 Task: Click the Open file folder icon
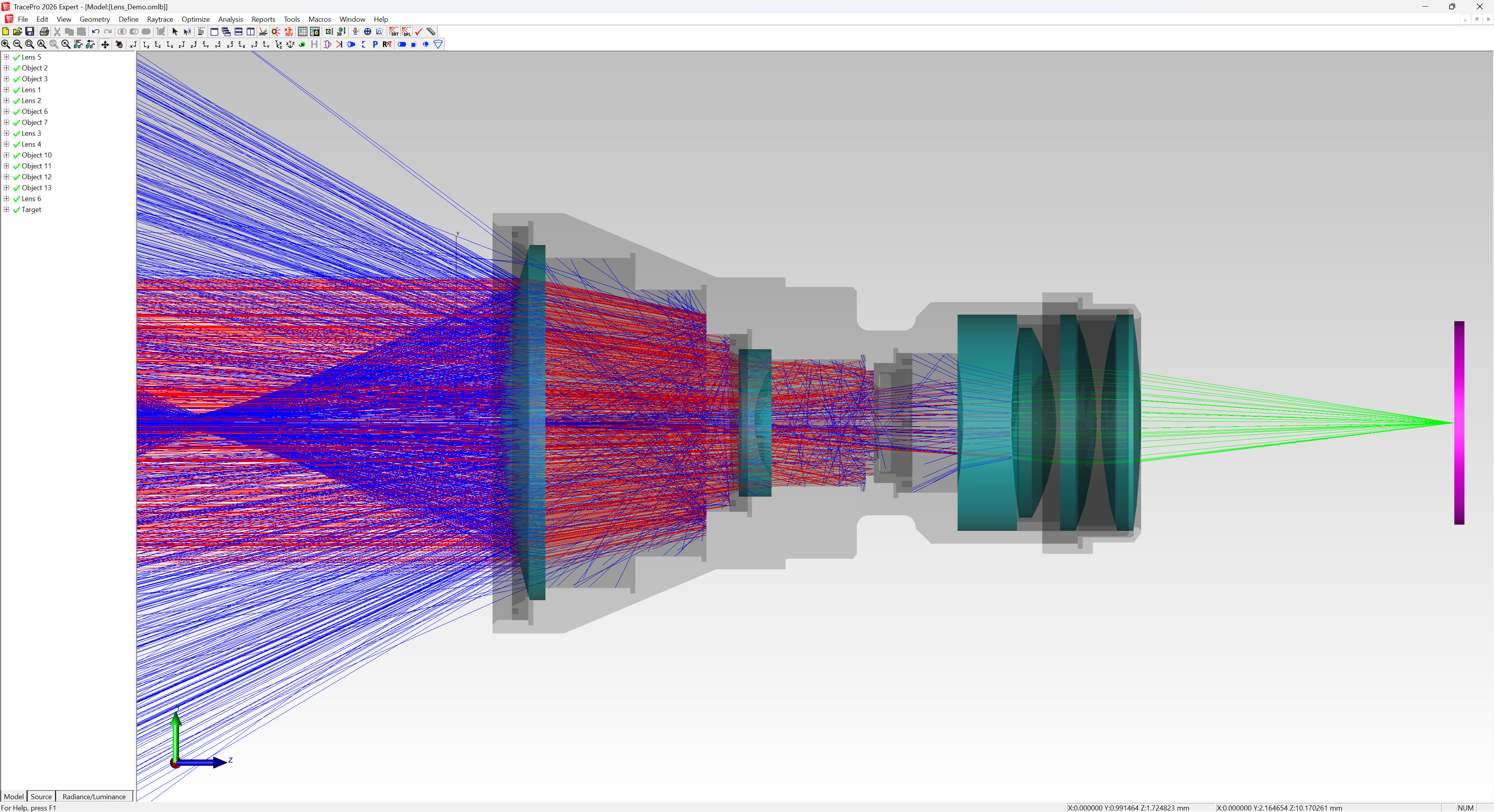18,32
